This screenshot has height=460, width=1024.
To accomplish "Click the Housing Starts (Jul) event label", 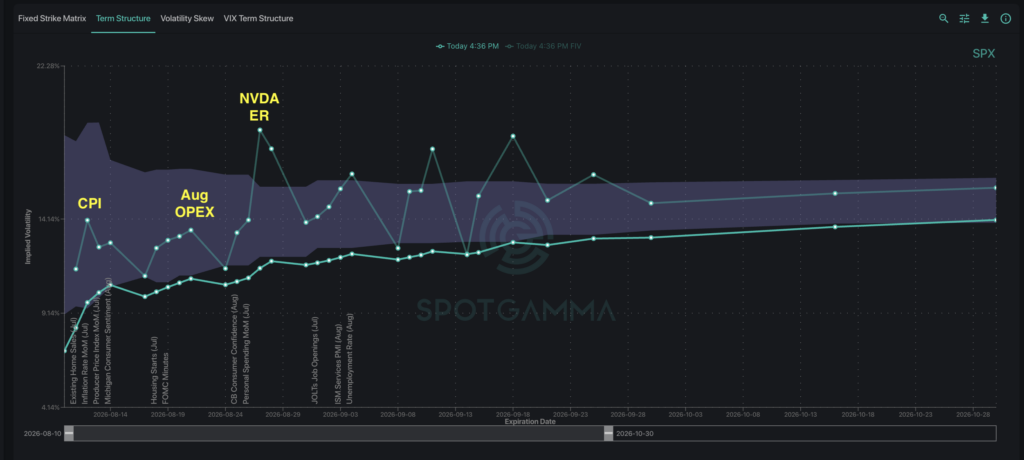I will pos(155,369).
